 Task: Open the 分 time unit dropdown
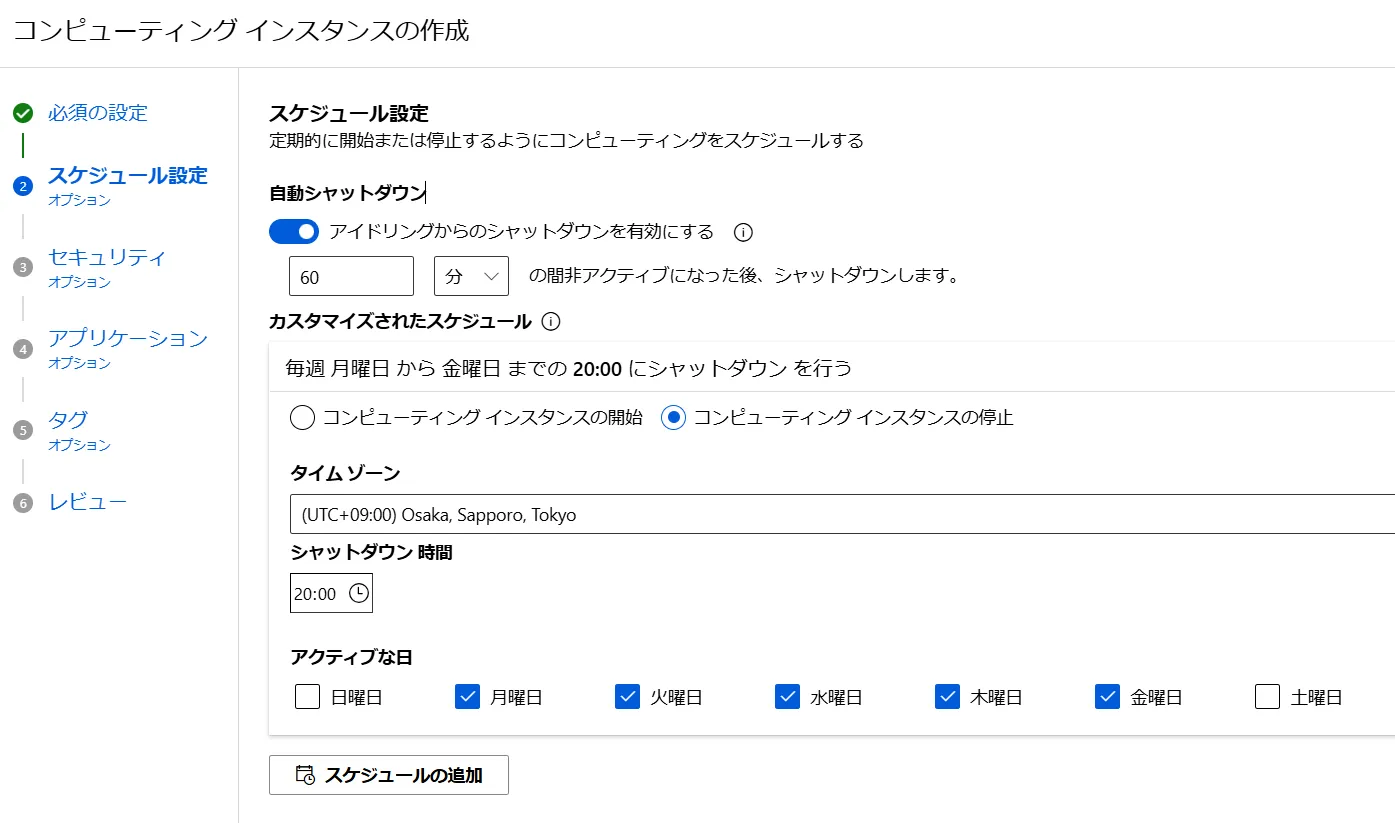(x=471, y=276)
